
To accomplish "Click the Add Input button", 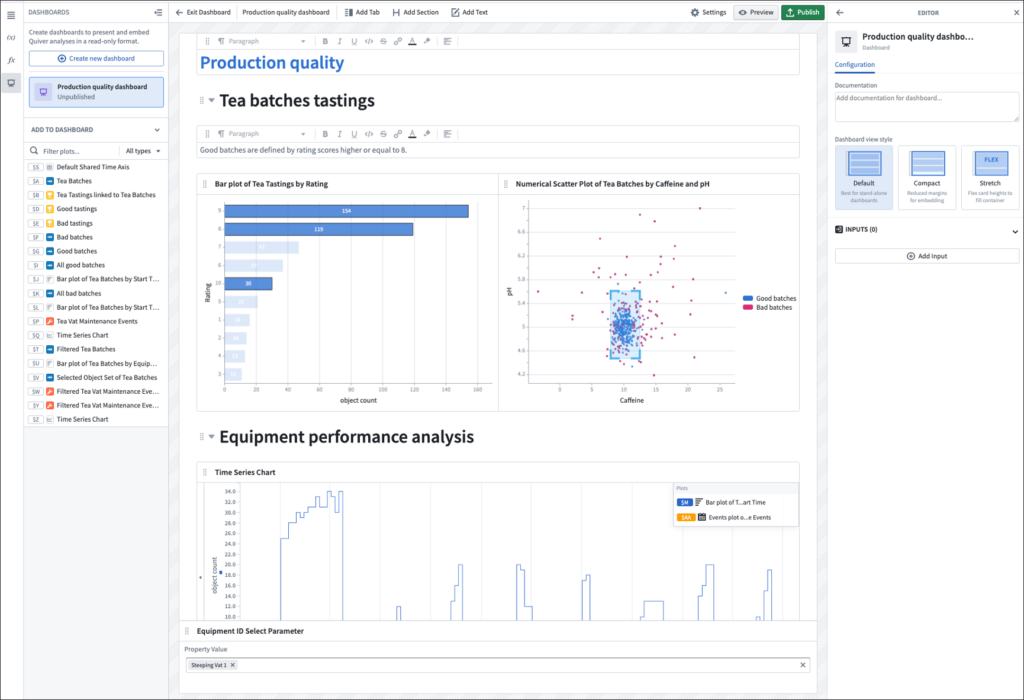I will (x=927, y=256).
